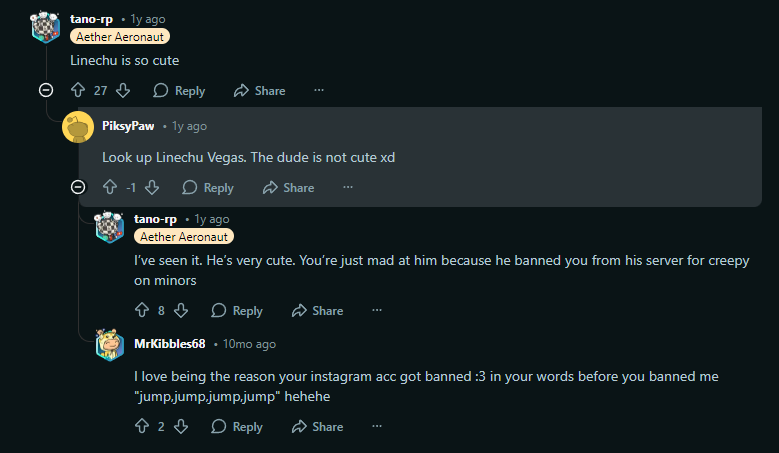Viewport: 779px width, 453px height.
Task: Share the 'Linechu is so cute' comment
Action: pos(259,91)
